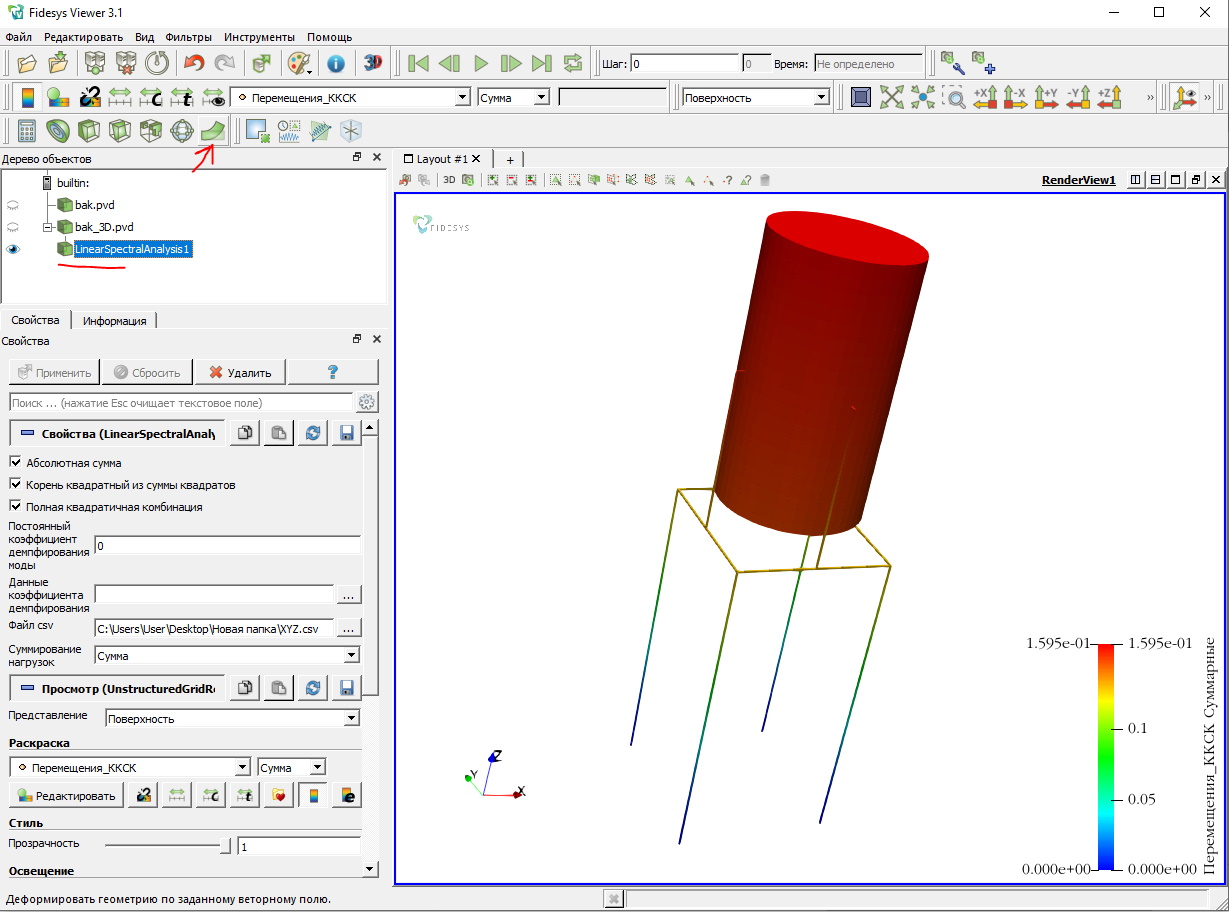Click the Применить button
This screenshot has width=1229, height=912.
coord(54,372)
